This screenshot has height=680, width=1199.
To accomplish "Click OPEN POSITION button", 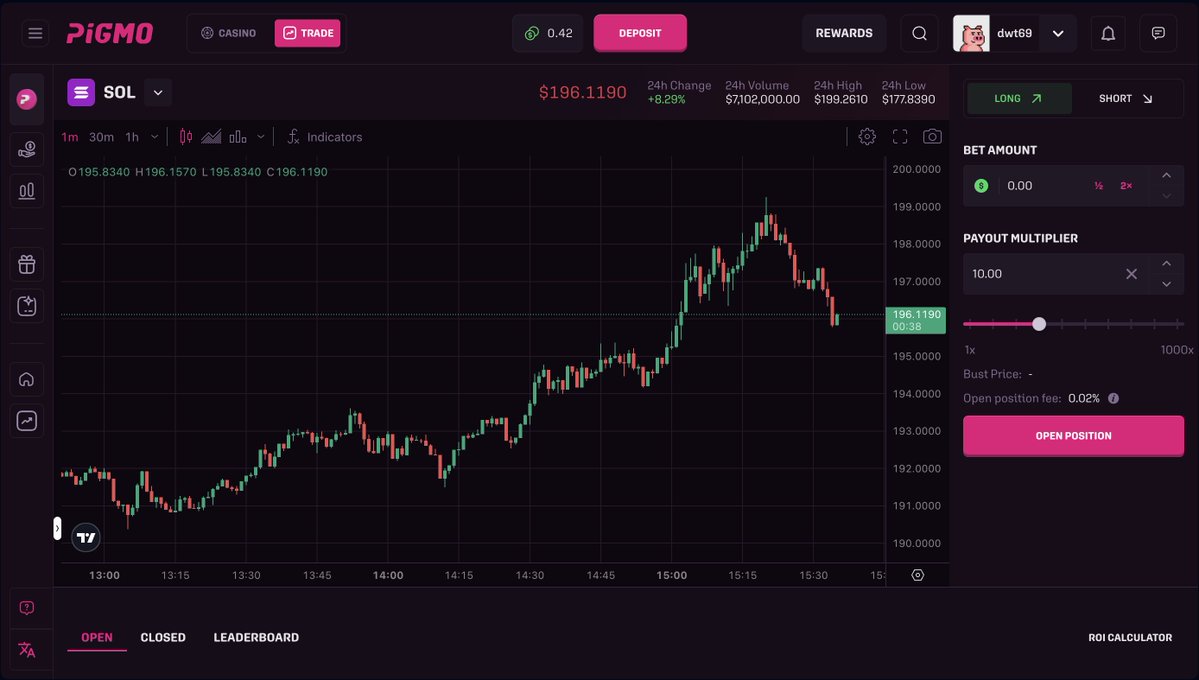I will [1073, 436].
